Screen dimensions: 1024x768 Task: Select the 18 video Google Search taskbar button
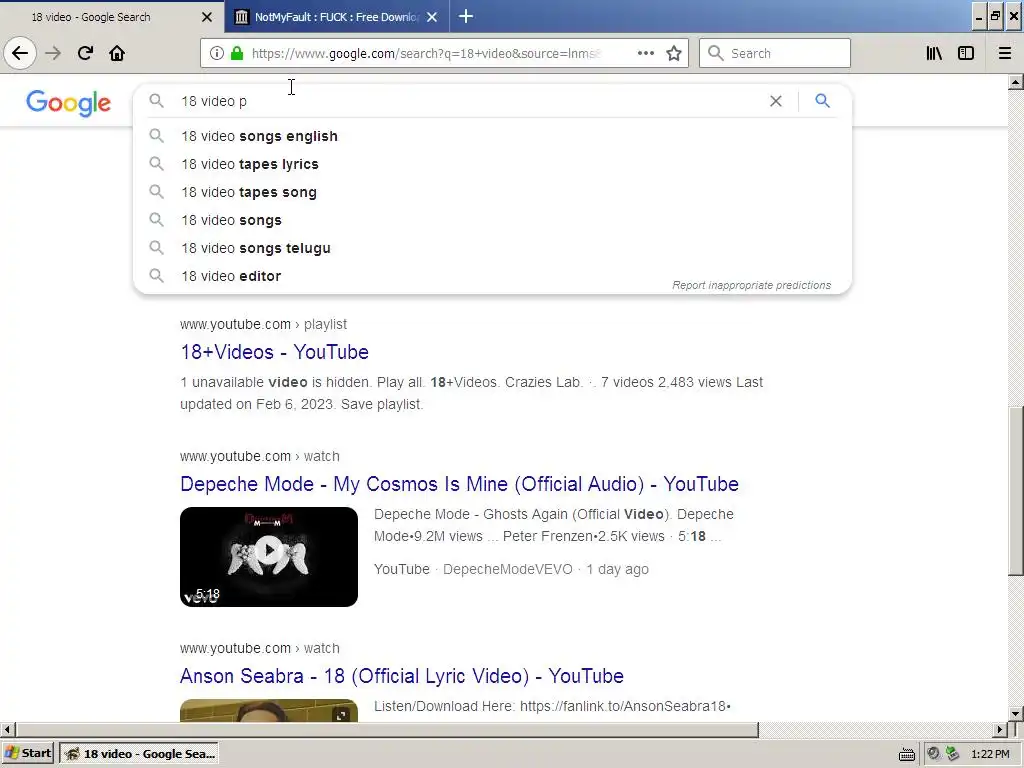click(138, 754)
